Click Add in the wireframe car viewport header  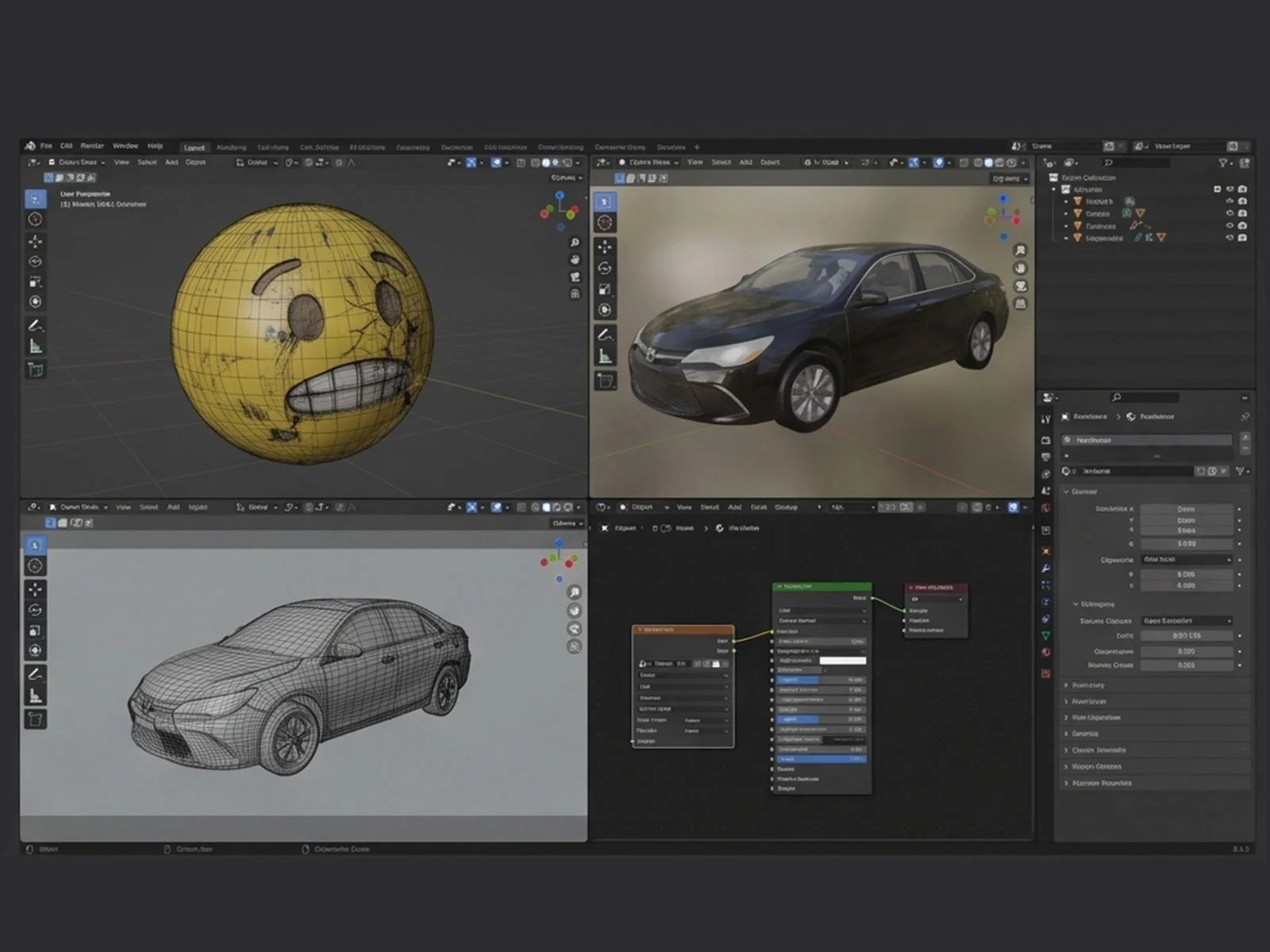[173, 507]
